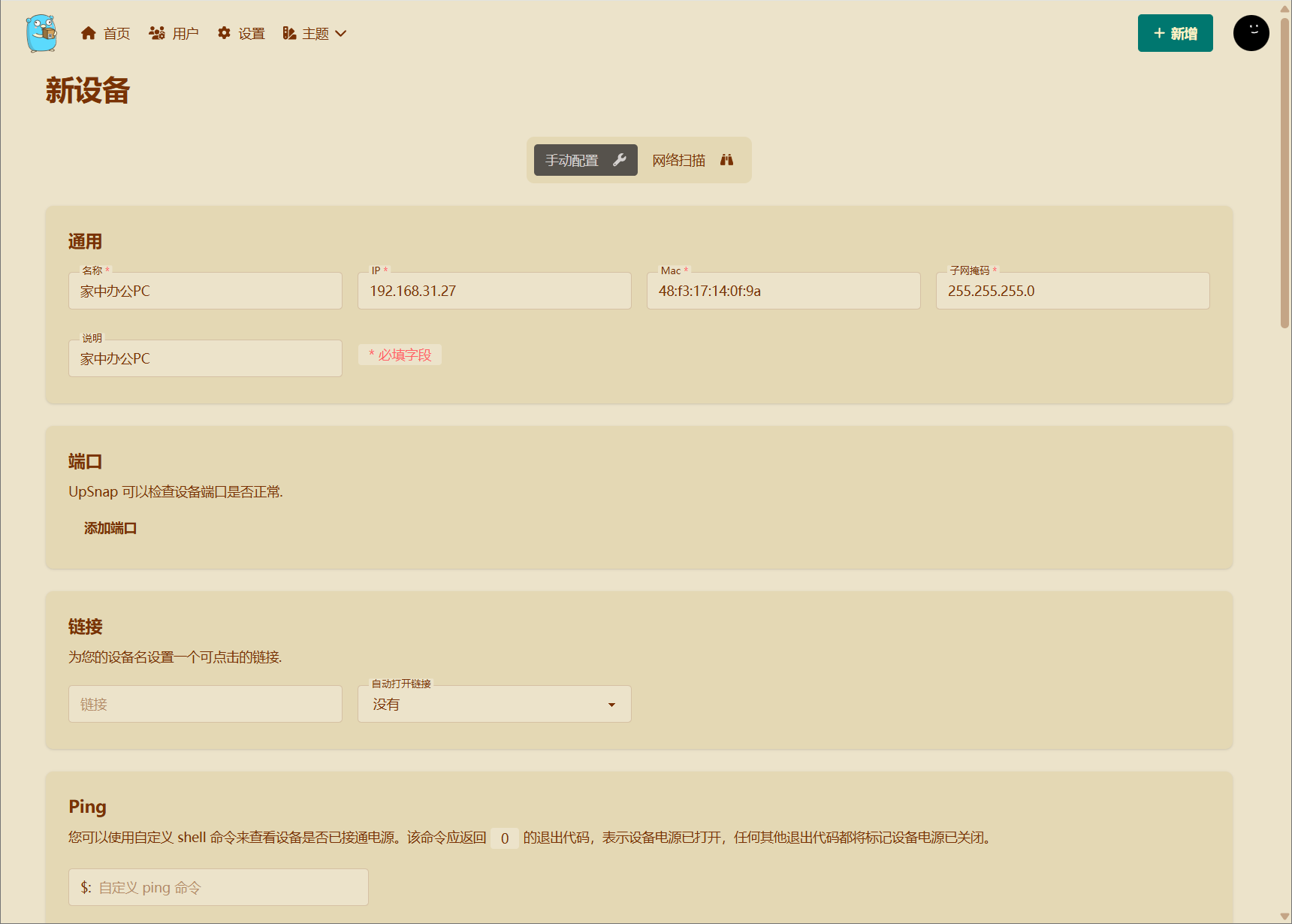
Task: Select the 子网掩码 input field
Action: pos(1073,291)
